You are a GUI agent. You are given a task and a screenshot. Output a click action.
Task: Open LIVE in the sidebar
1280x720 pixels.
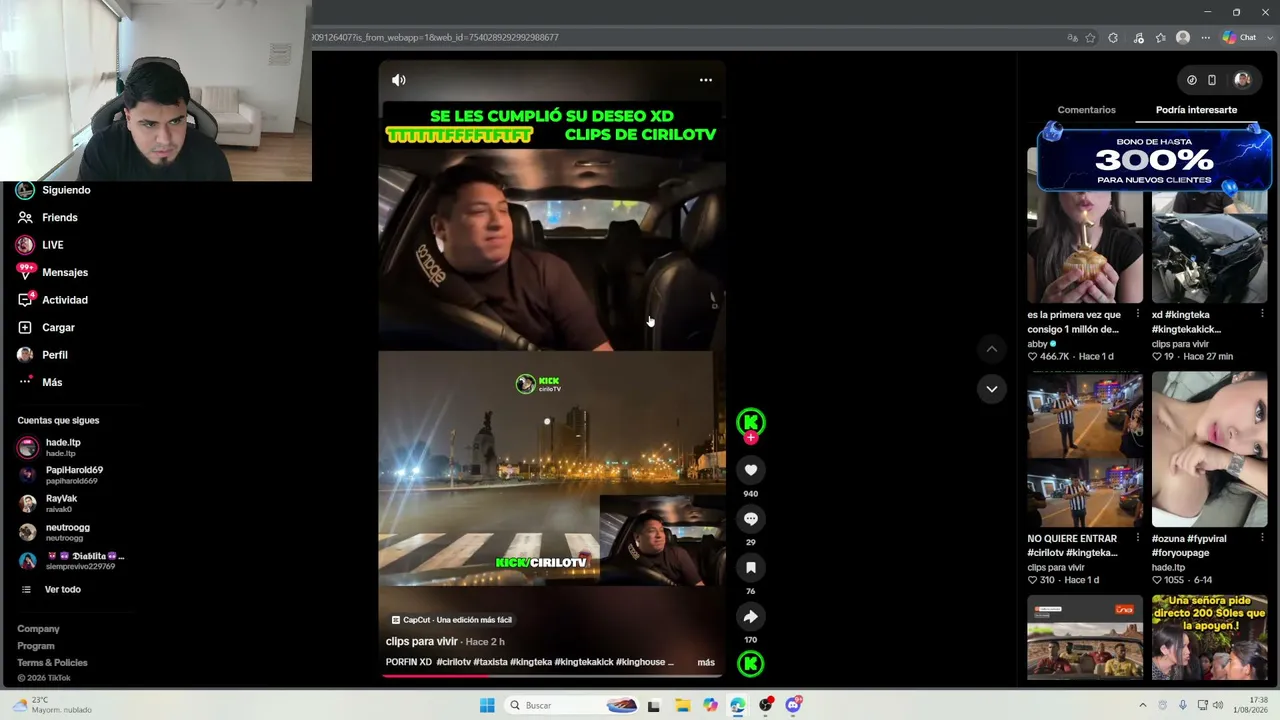pos(52,245)
